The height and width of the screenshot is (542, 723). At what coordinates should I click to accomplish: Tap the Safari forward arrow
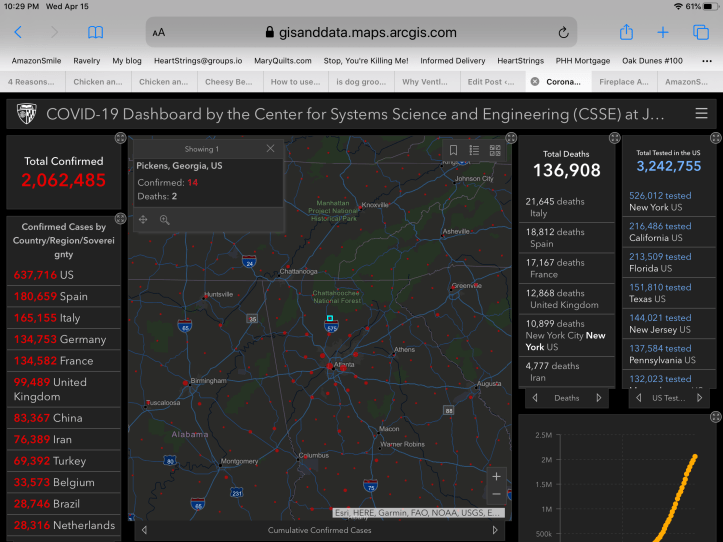(x=54, y=32)
